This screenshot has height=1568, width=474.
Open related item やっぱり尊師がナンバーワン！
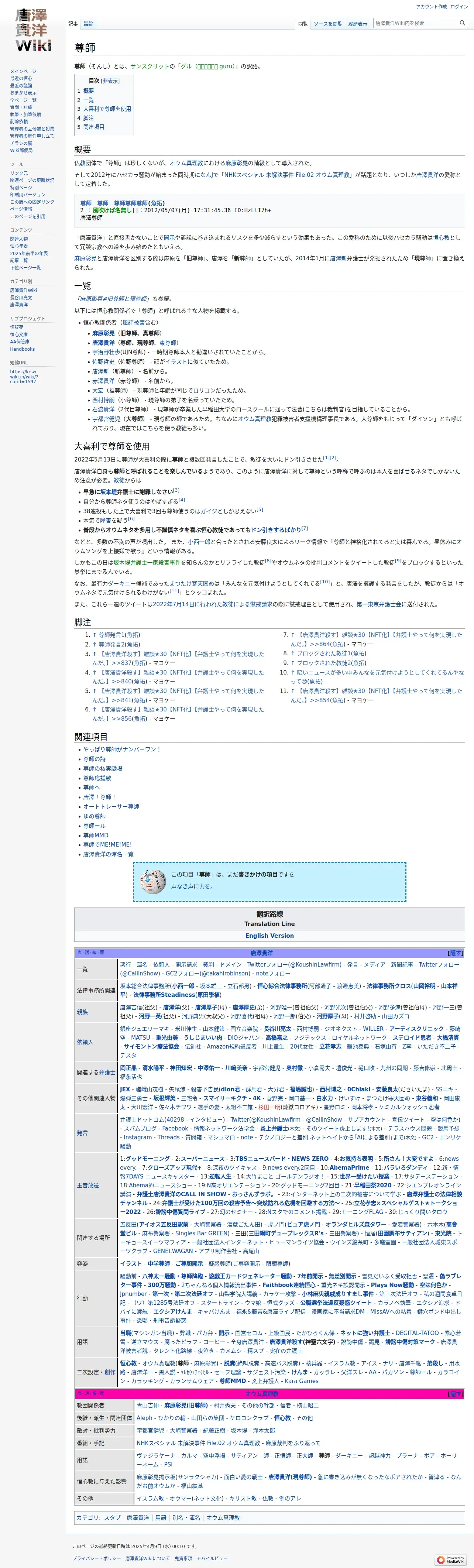point(122,749)
